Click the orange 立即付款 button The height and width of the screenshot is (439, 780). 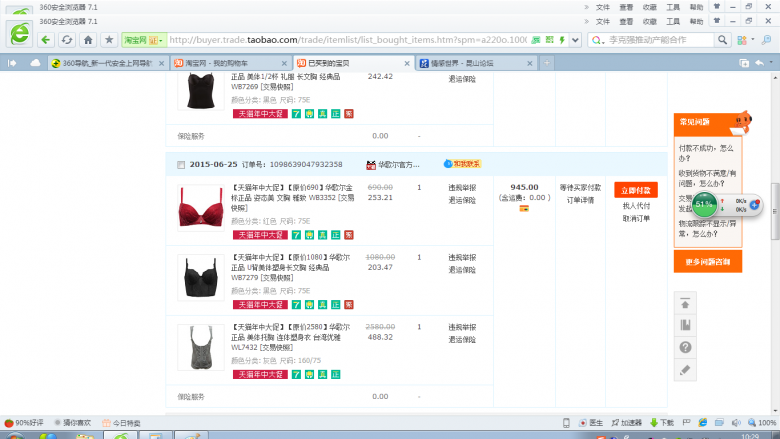(x=636, y=190)
